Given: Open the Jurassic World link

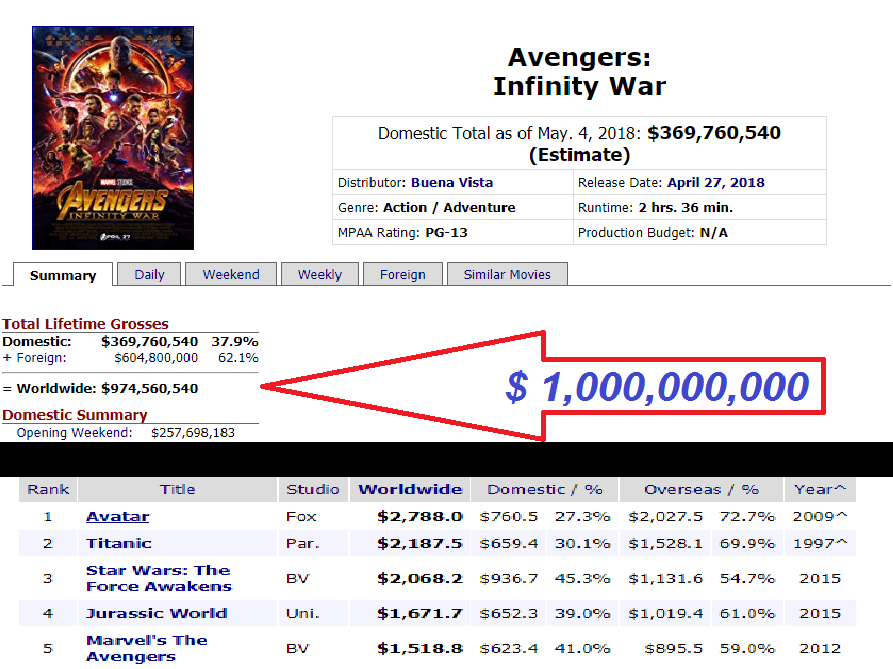Looking at the screenshot, I should click(x=157, y=613).
